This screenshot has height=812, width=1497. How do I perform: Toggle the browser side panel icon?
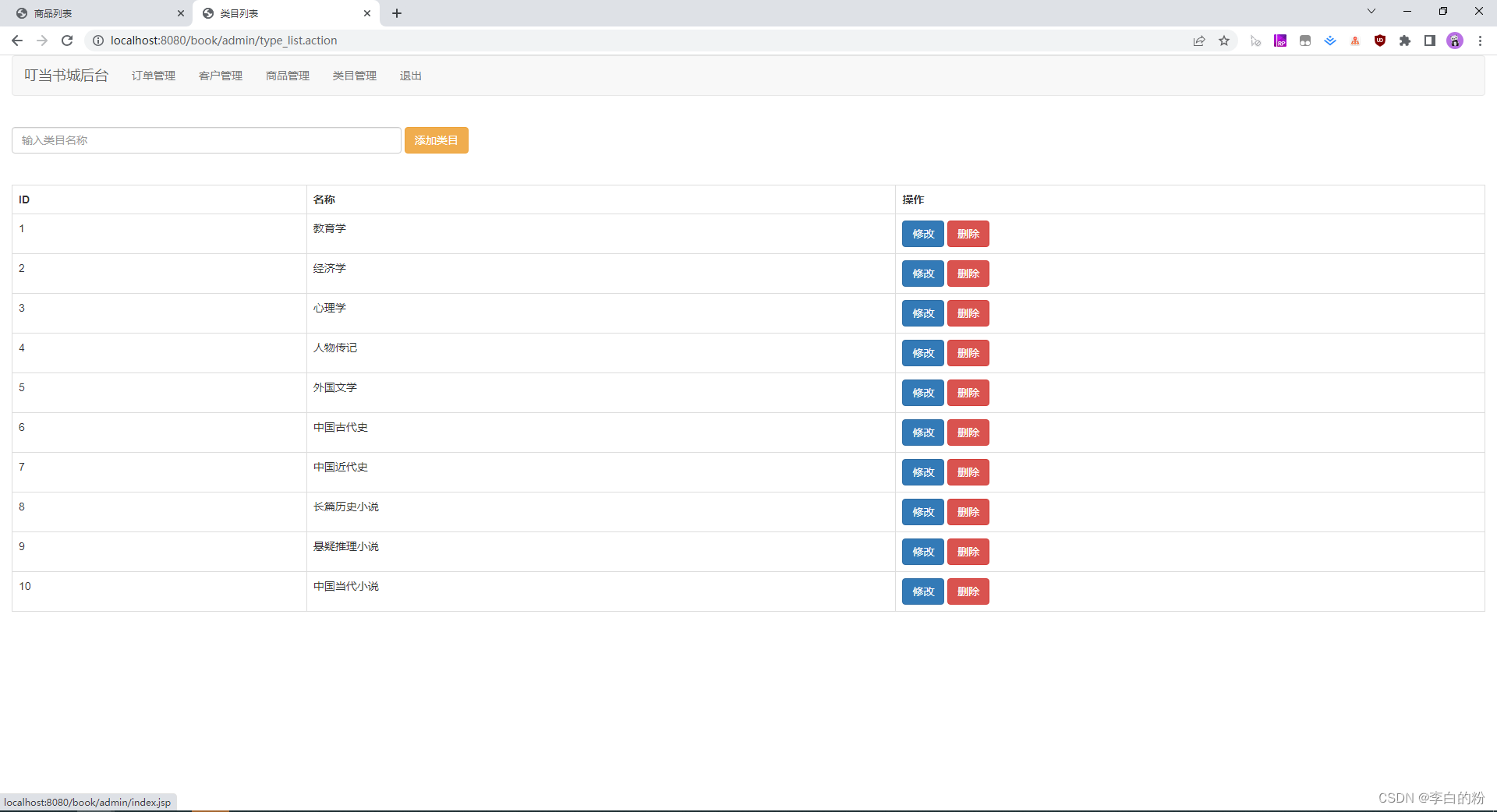pyautogui.click(x=1430, y=41)
